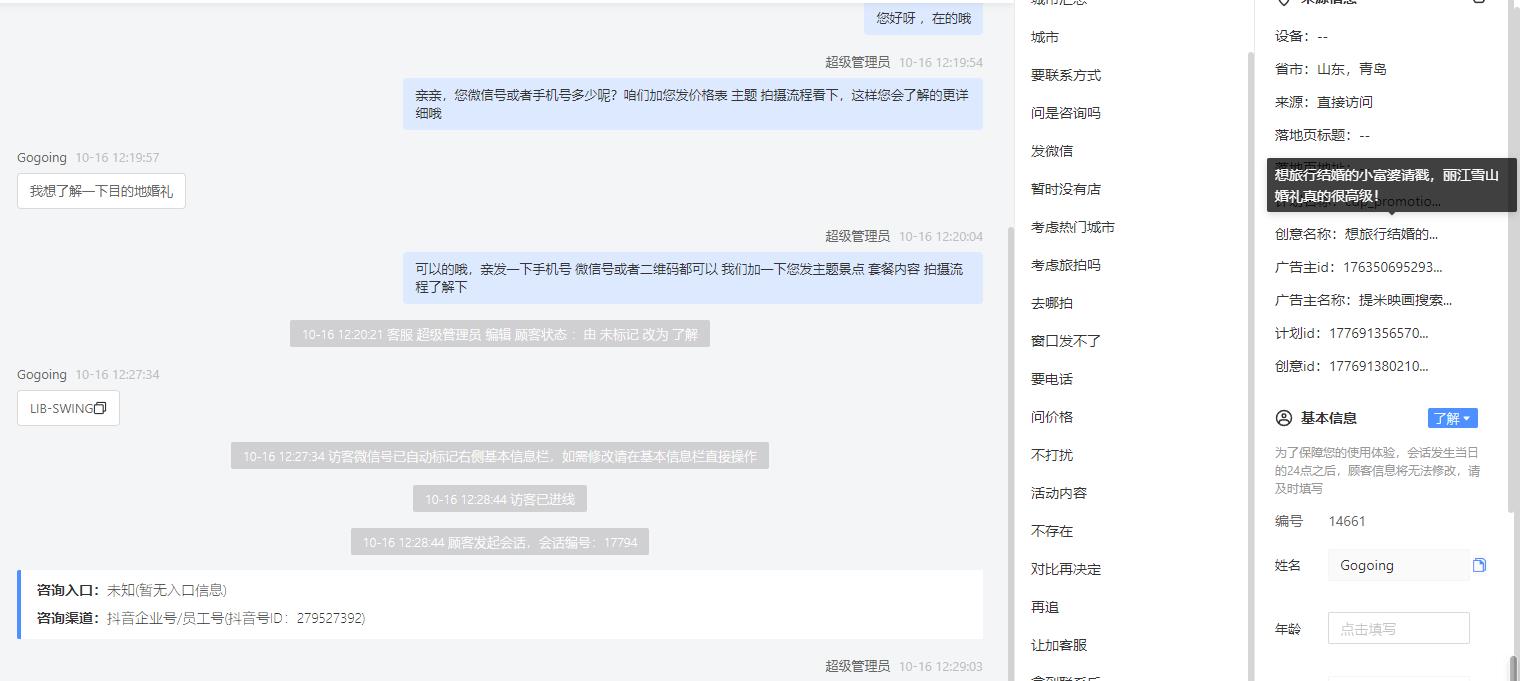Click the 计划id row
Image resolution: width=1520 pixels, height=681 pixels.
coord(1352,333)
